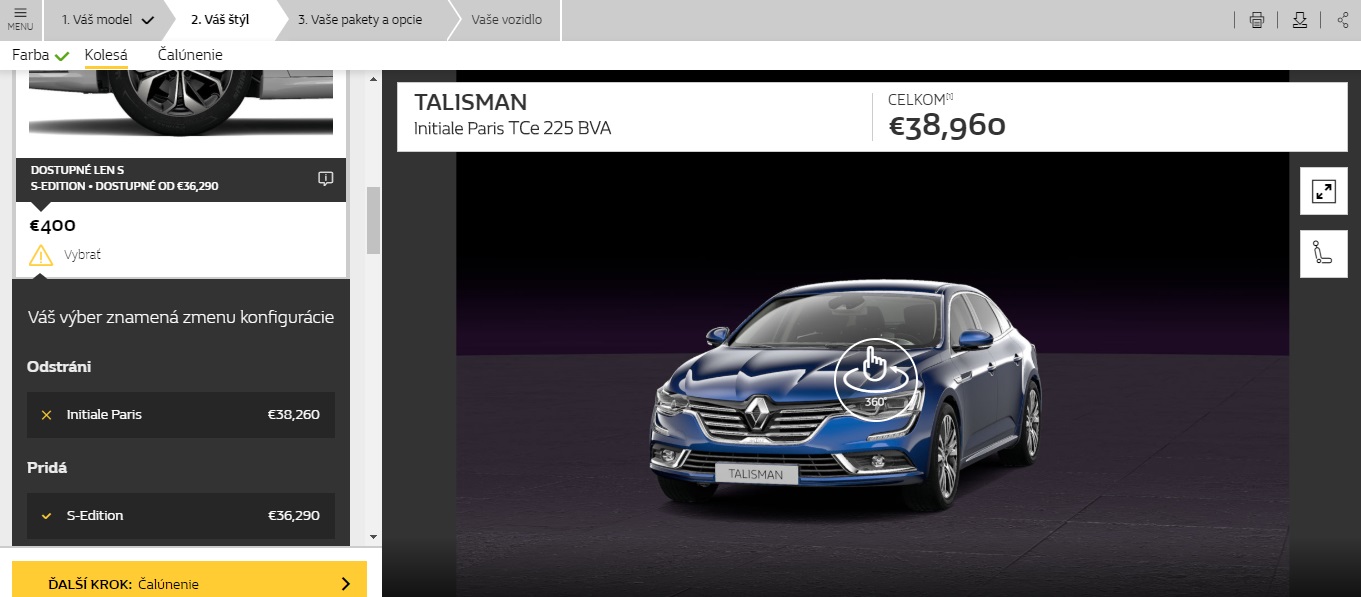Open info icon on the S-Edition availability banner
Screen dimensions: 1361x597
click(325, 178)
